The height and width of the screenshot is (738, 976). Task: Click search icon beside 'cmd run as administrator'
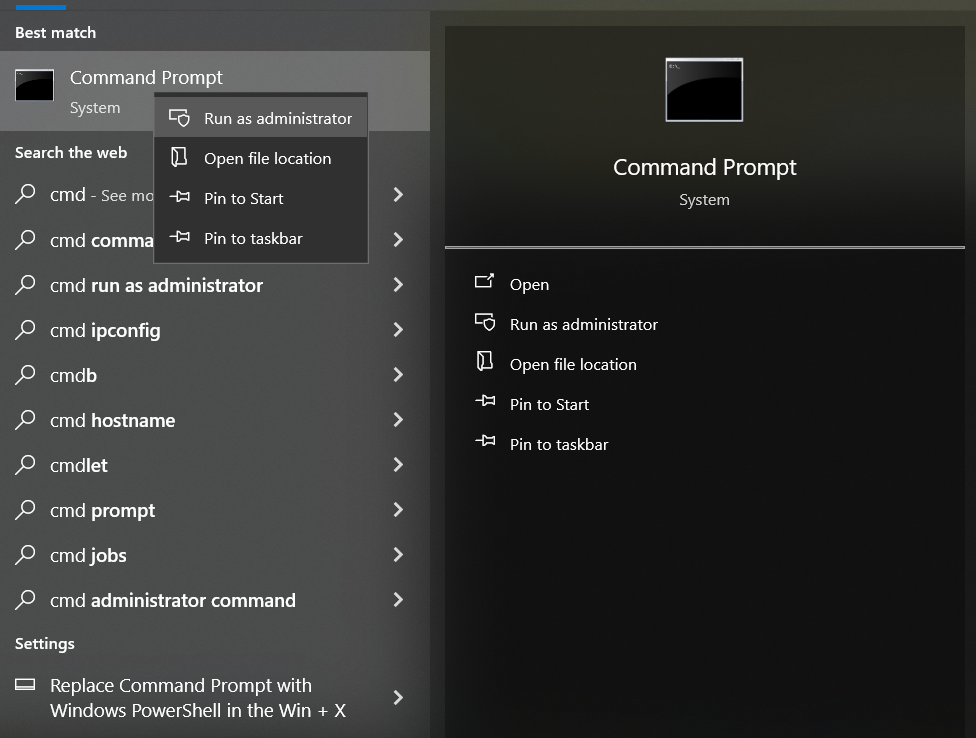(25, 285)
